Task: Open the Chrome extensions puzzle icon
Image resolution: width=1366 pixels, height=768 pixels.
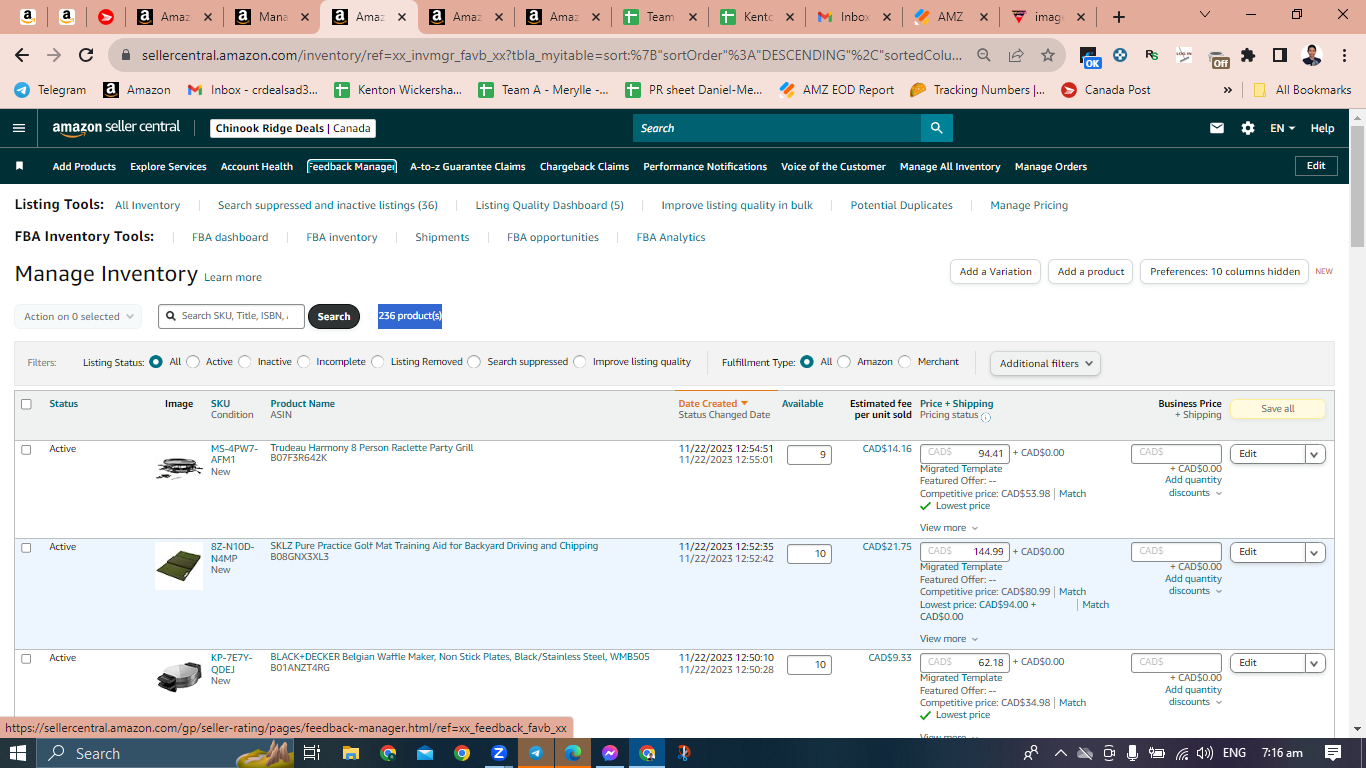Action: (1248, 55)
